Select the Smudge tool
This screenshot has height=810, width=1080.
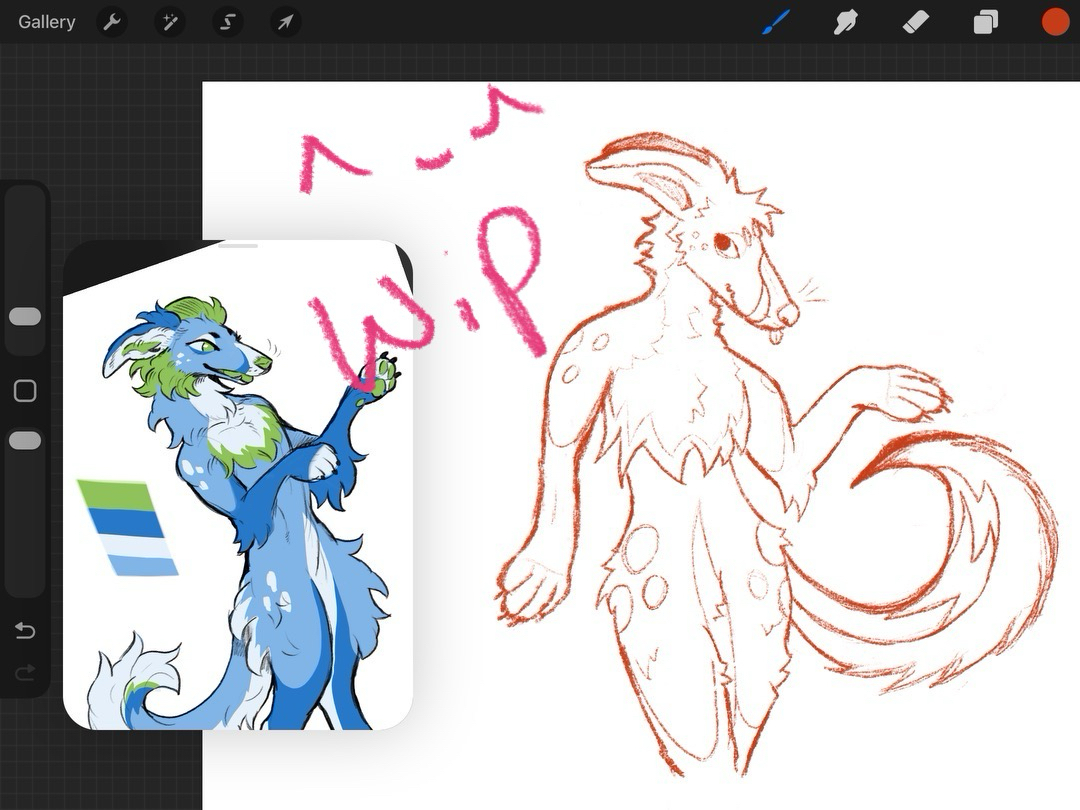[x=846, y=22]
